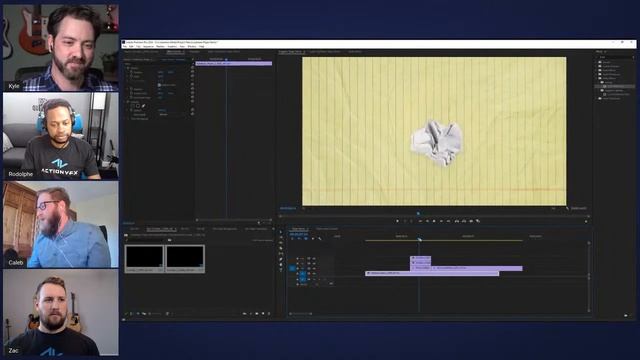Open the Blend Mode dropdown

tap(171, 115)
